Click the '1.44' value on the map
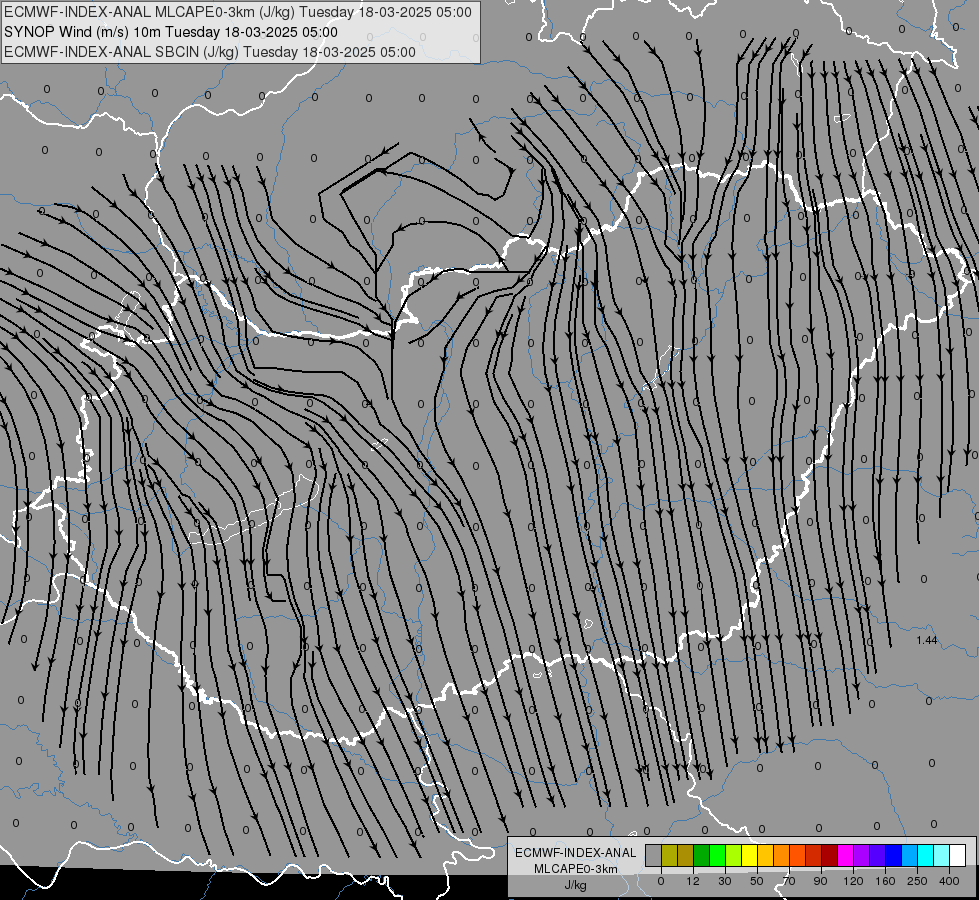The height and width of the screenshot is (900, 979). (927, 640)
